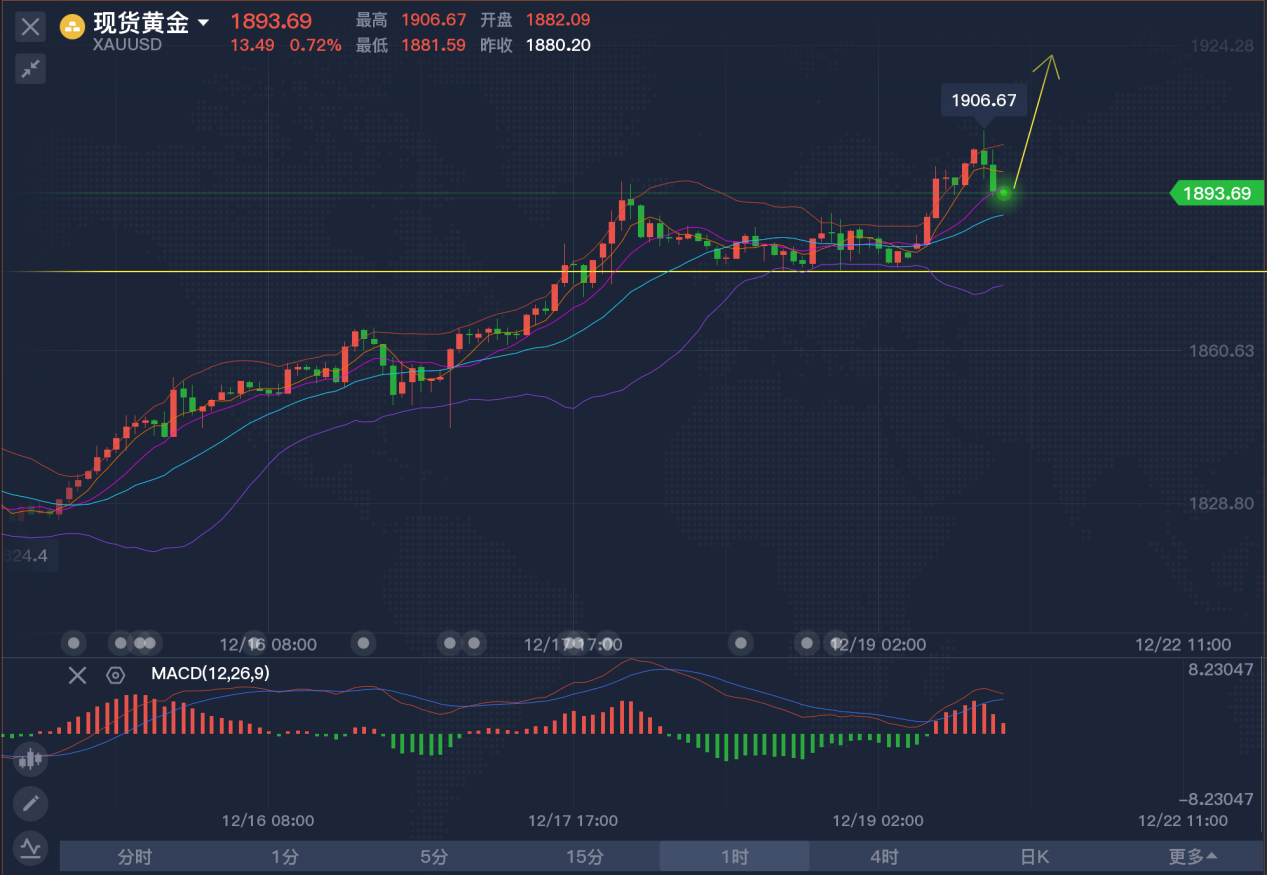The height and width of the screenshot is (875, 1267).
Task: Open the indicators line icon
Action: pyautogui.click(x=30, y=847)
